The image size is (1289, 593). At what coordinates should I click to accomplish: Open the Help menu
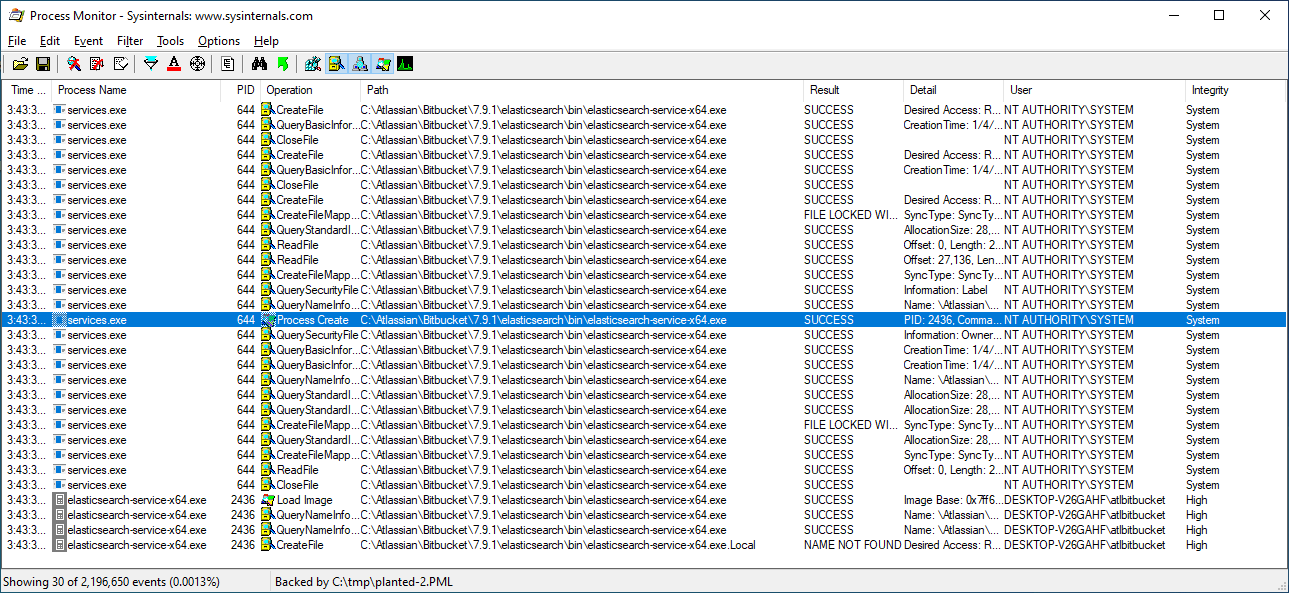click(266, 41)
